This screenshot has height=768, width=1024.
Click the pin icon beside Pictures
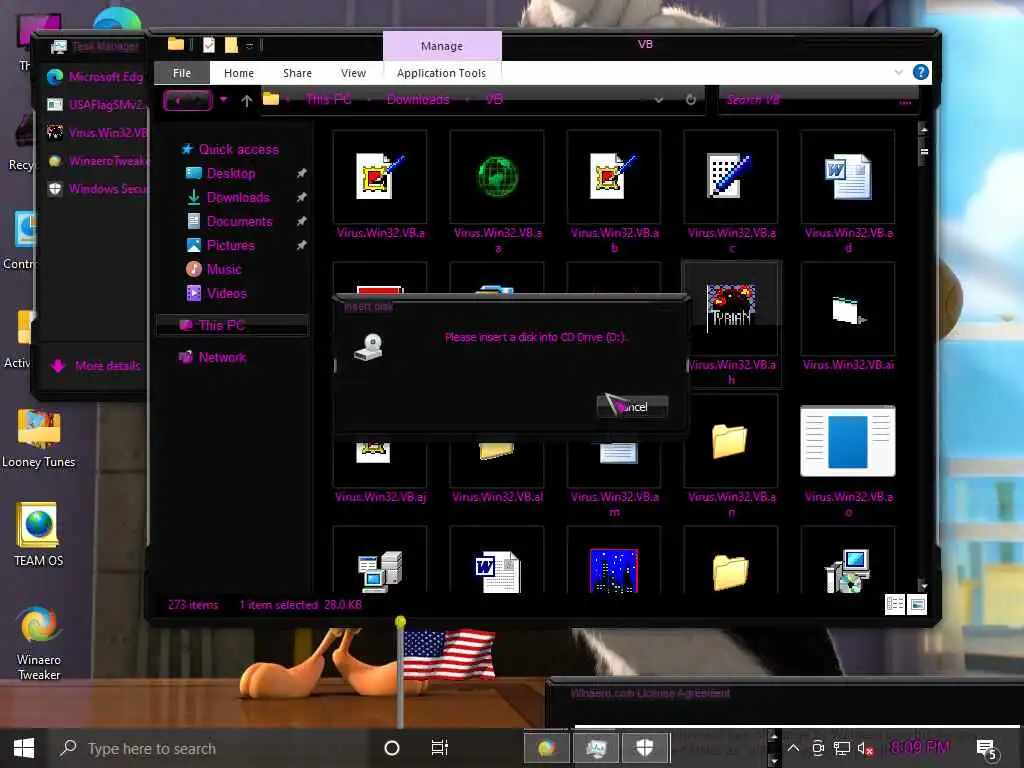(x=302, y=246)
